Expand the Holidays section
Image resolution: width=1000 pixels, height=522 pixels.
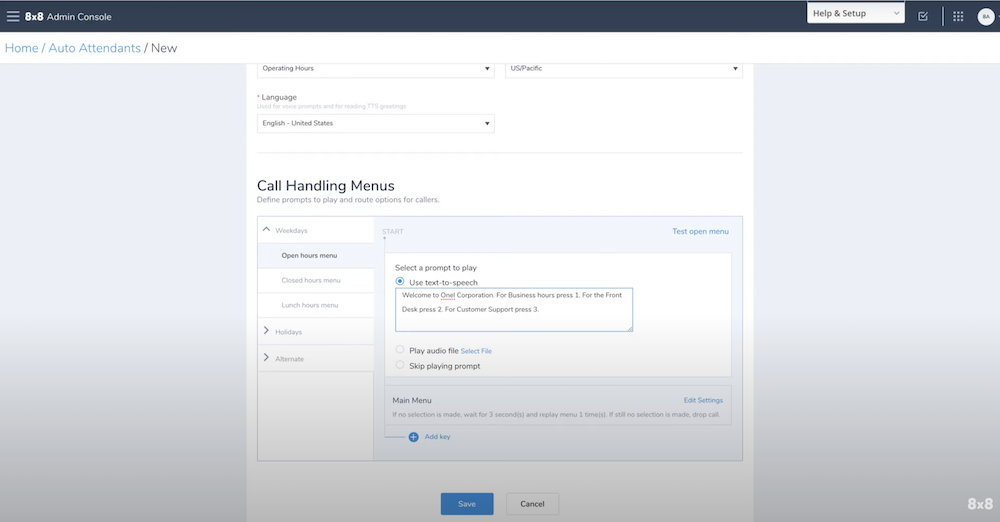(267, 331)
